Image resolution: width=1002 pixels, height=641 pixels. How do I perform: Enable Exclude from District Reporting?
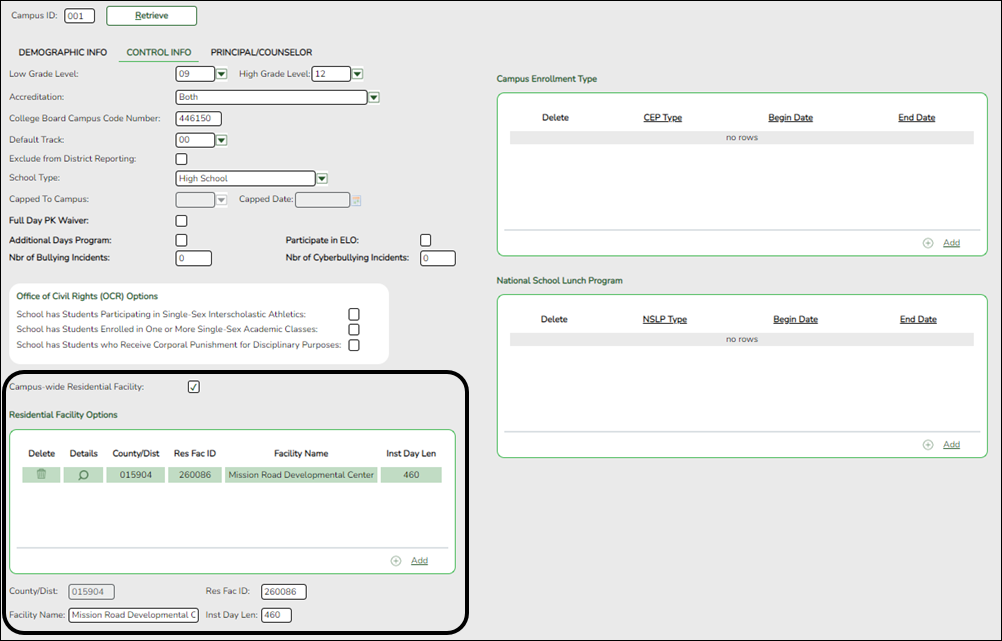[x=181, y=158]
